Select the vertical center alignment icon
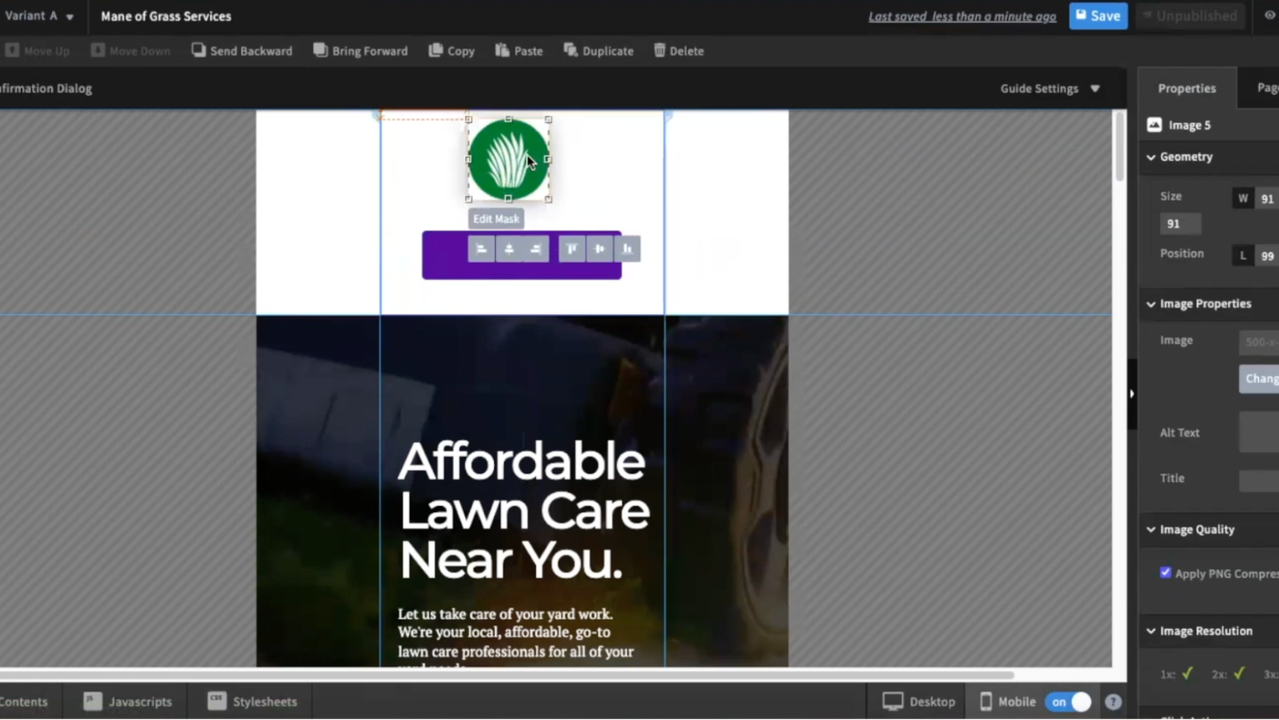Screen dimensions: 1279x720 tap(599, 249)
